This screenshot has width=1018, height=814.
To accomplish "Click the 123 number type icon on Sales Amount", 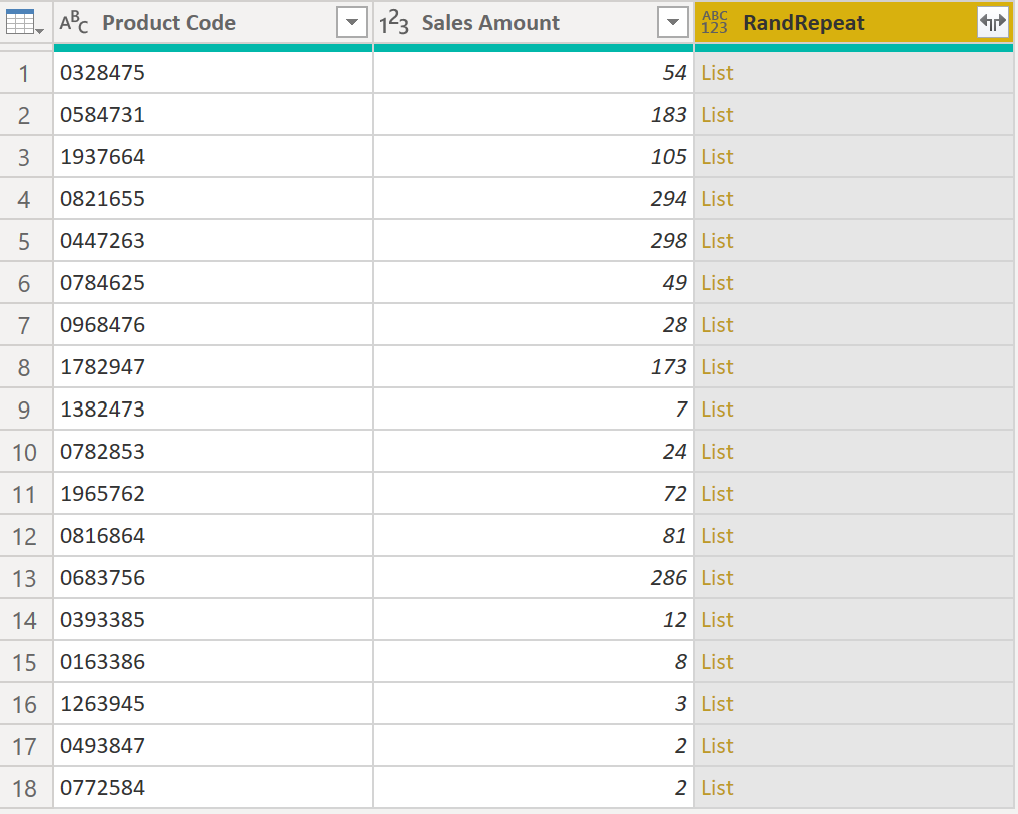I will [394, 23].
